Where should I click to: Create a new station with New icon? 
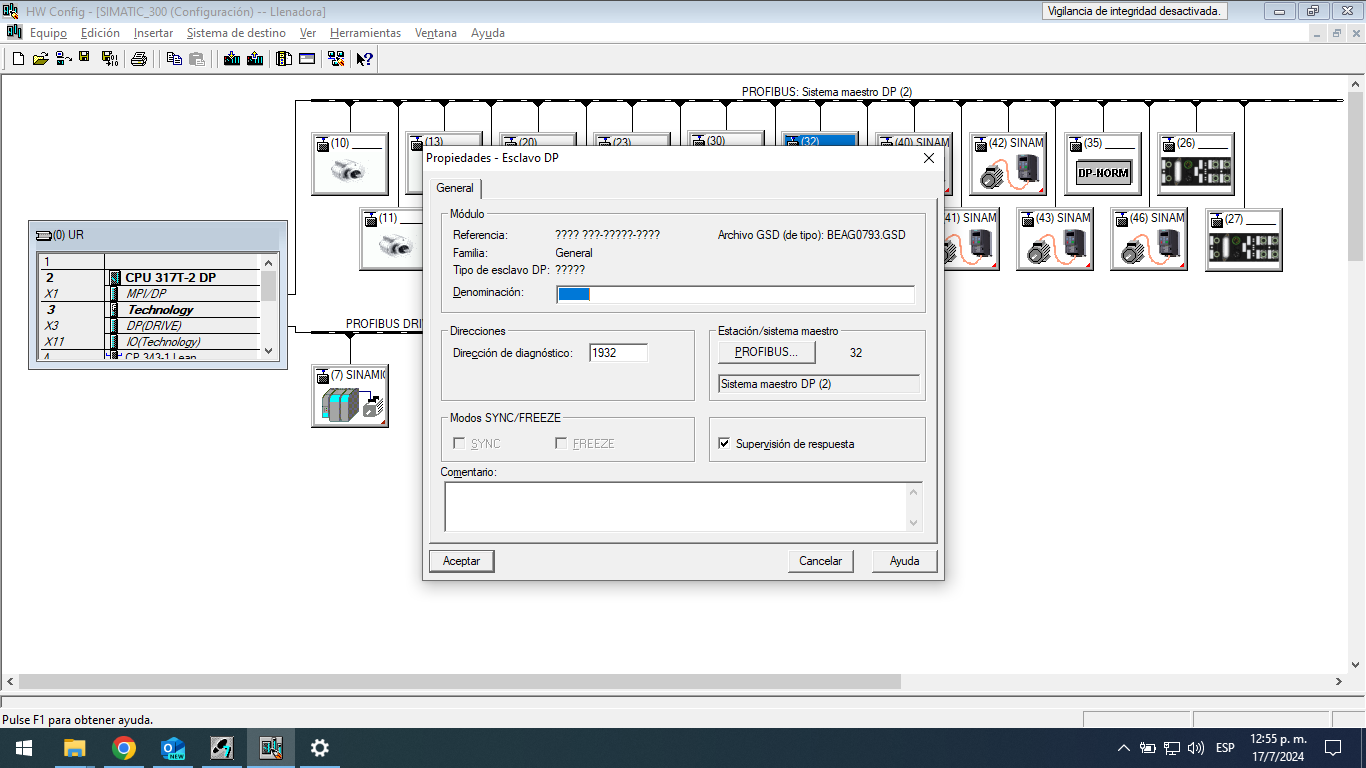18,59
